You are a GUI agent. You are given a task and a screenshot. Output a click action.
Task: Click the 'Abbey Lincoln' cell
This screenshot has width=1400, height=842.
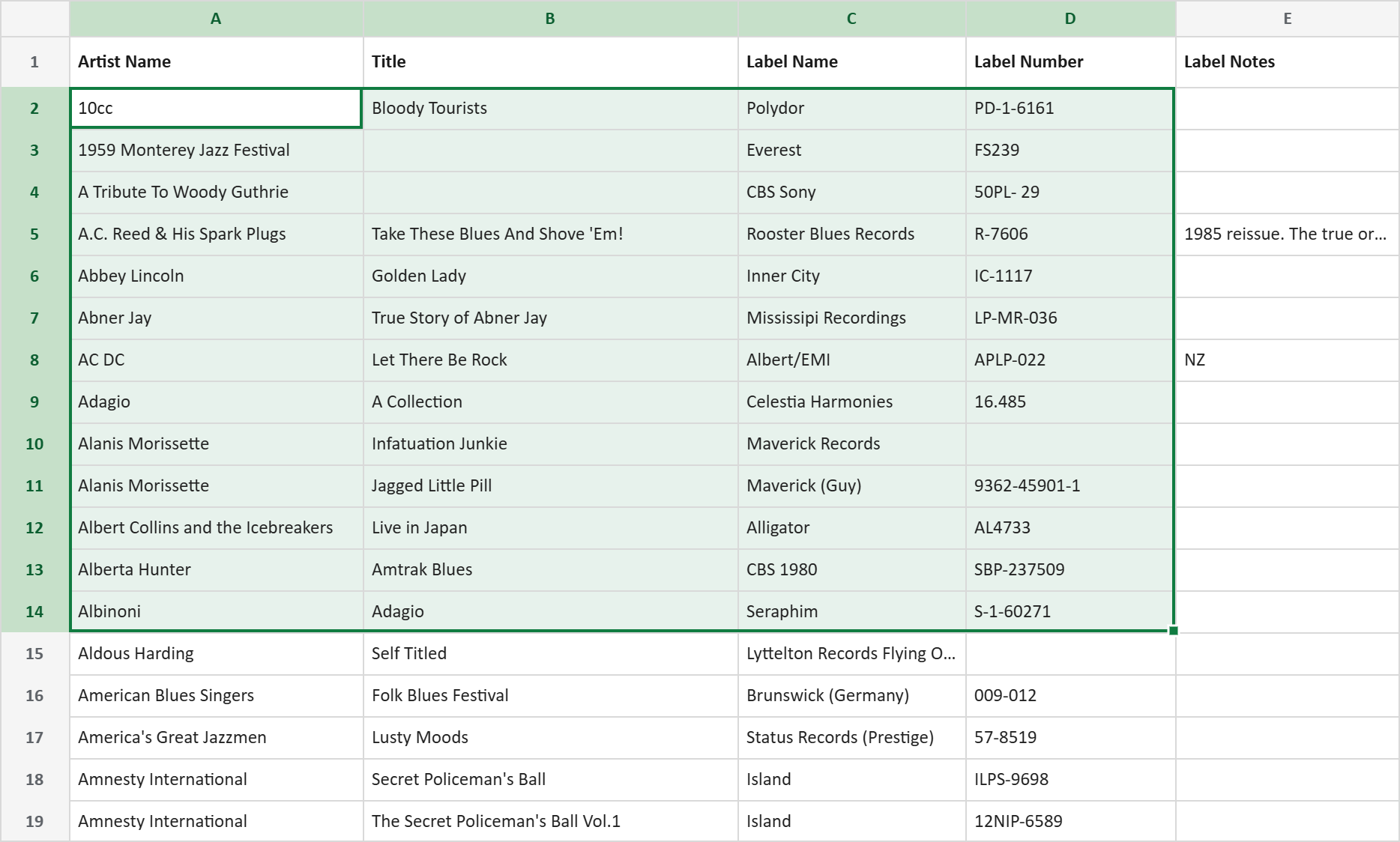tap(216, 276)
